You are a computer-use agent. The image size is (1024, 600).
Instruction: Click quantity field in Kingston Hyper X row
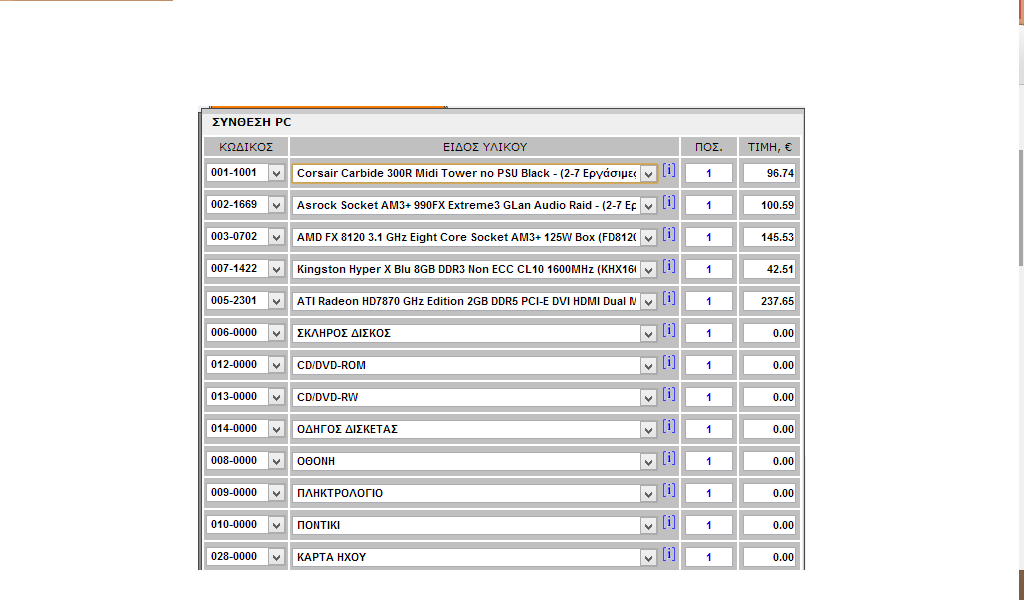[709, 269]
